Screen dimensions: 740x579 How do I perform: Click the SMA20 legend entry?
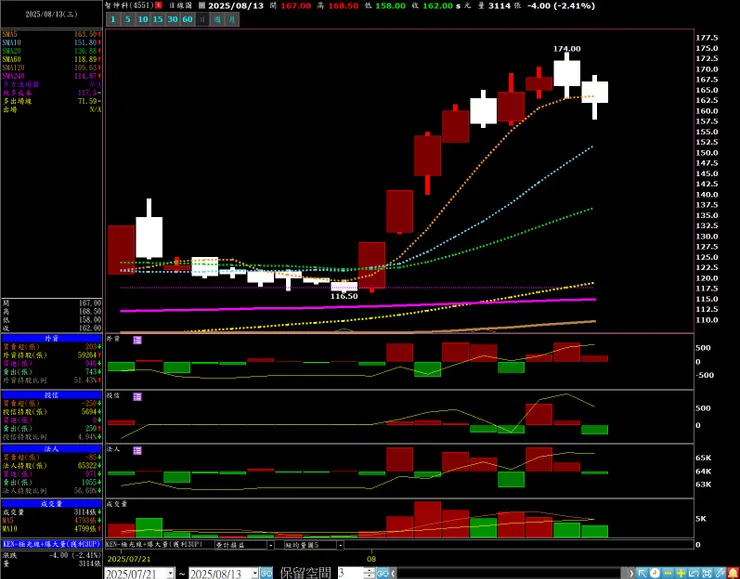[x=51, y=51]
